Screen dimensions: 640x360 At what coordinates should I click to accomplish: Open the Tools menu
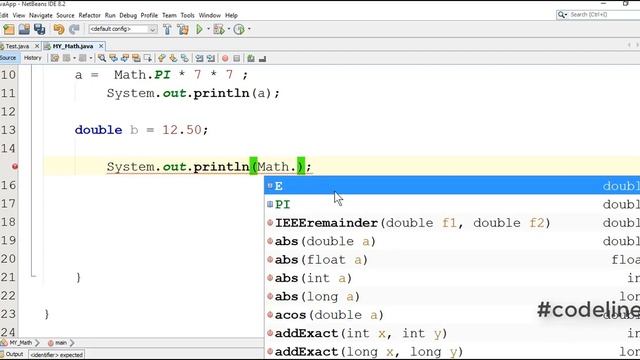pyautogui.click(x=187, y=15)
